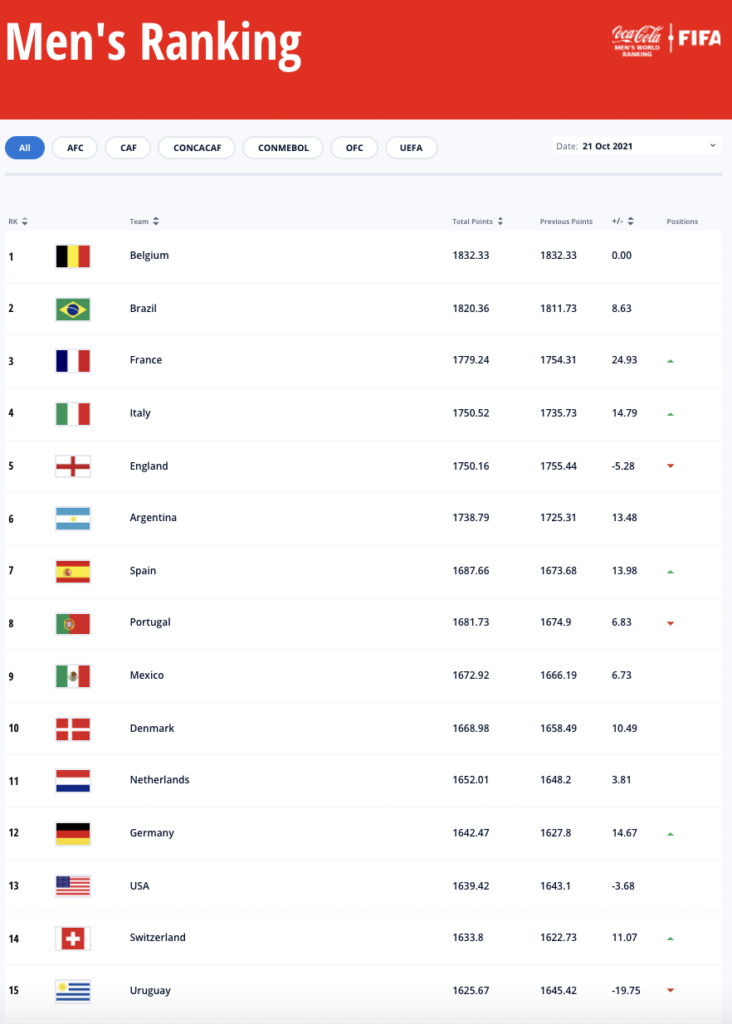
Task: Show rankings for CONCACAF
Action: [197, 148]
